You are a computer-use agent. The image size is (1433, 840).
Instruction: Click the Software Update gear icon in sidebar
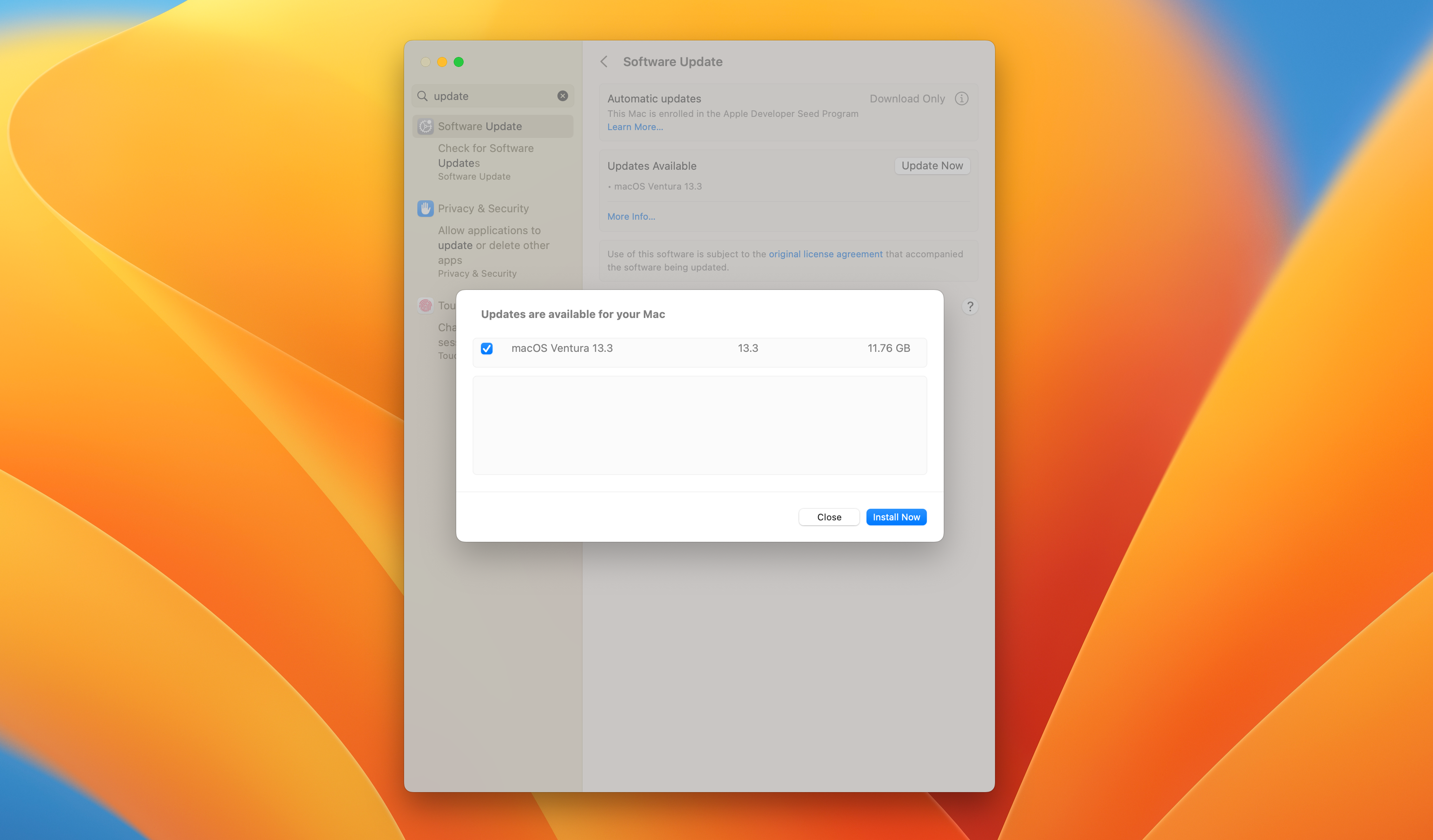click(425, 126)
